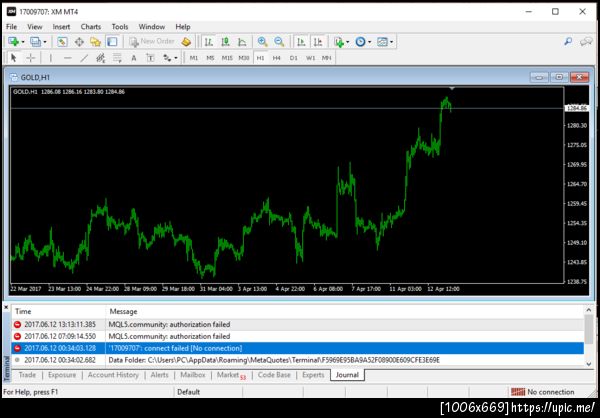
Task: Open the Charts menu
Action: (91, 27)
